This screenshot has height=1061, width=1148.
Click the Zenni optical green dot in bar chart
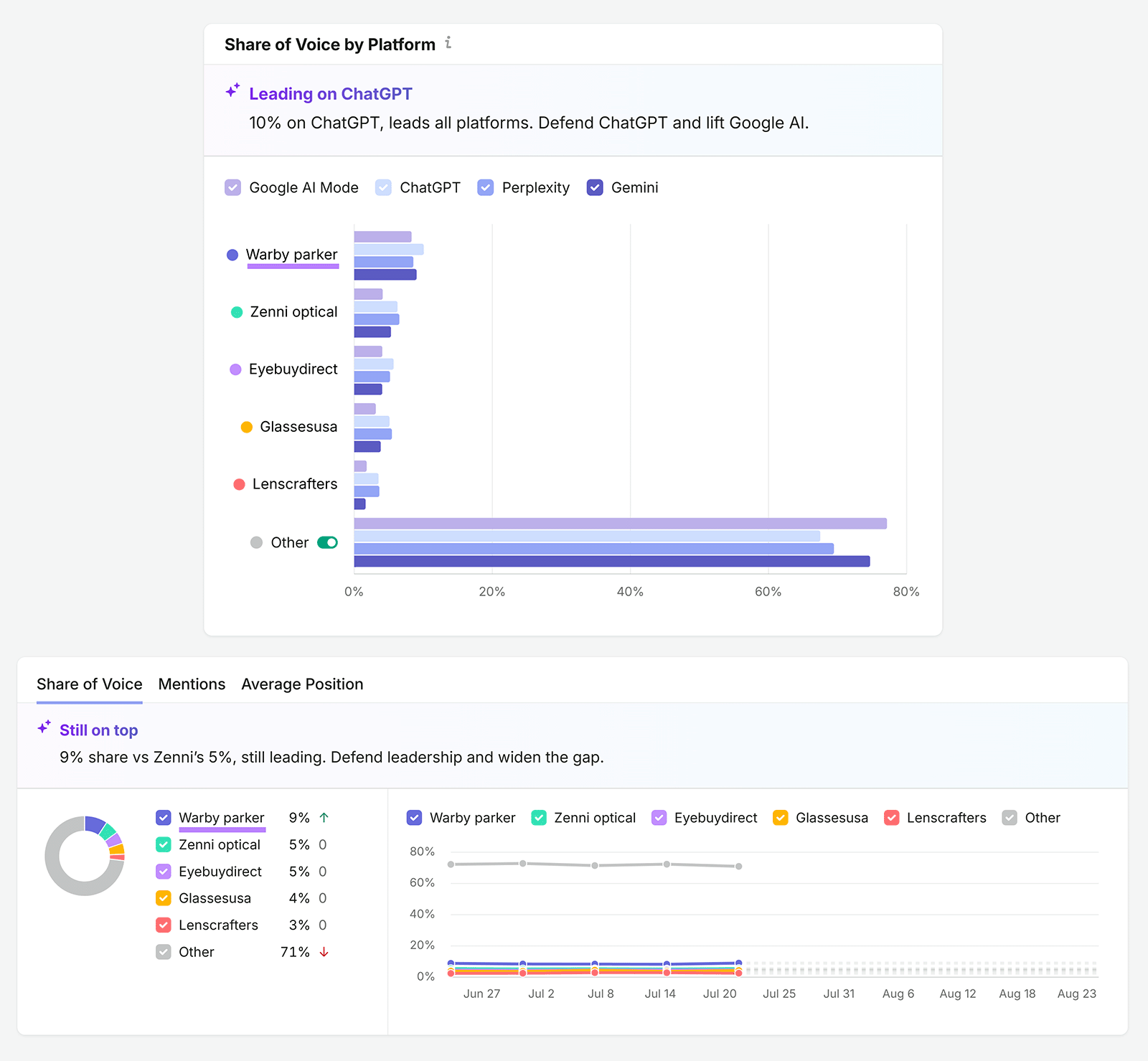pos(237,312)
